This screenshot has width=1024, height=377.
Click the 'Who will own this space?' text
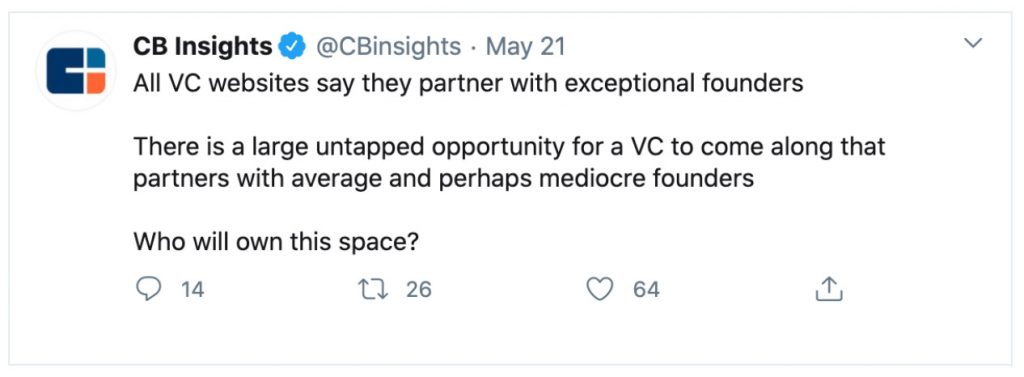[x=276, y=242]
